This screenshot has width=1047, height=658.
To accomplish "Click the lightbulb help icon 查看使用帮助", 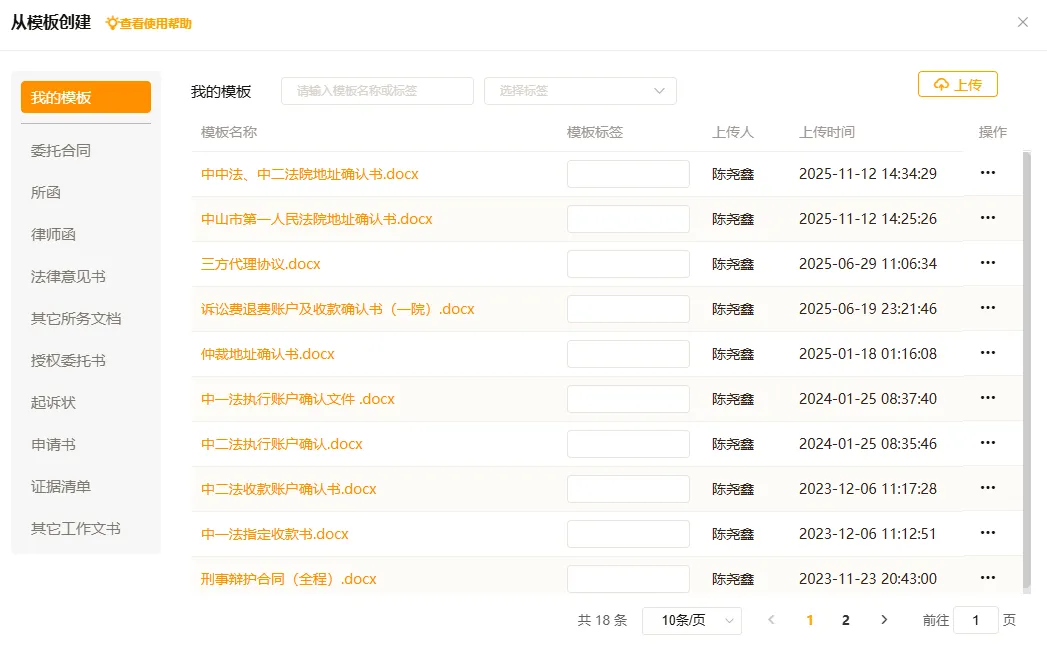I will [112, 23].
